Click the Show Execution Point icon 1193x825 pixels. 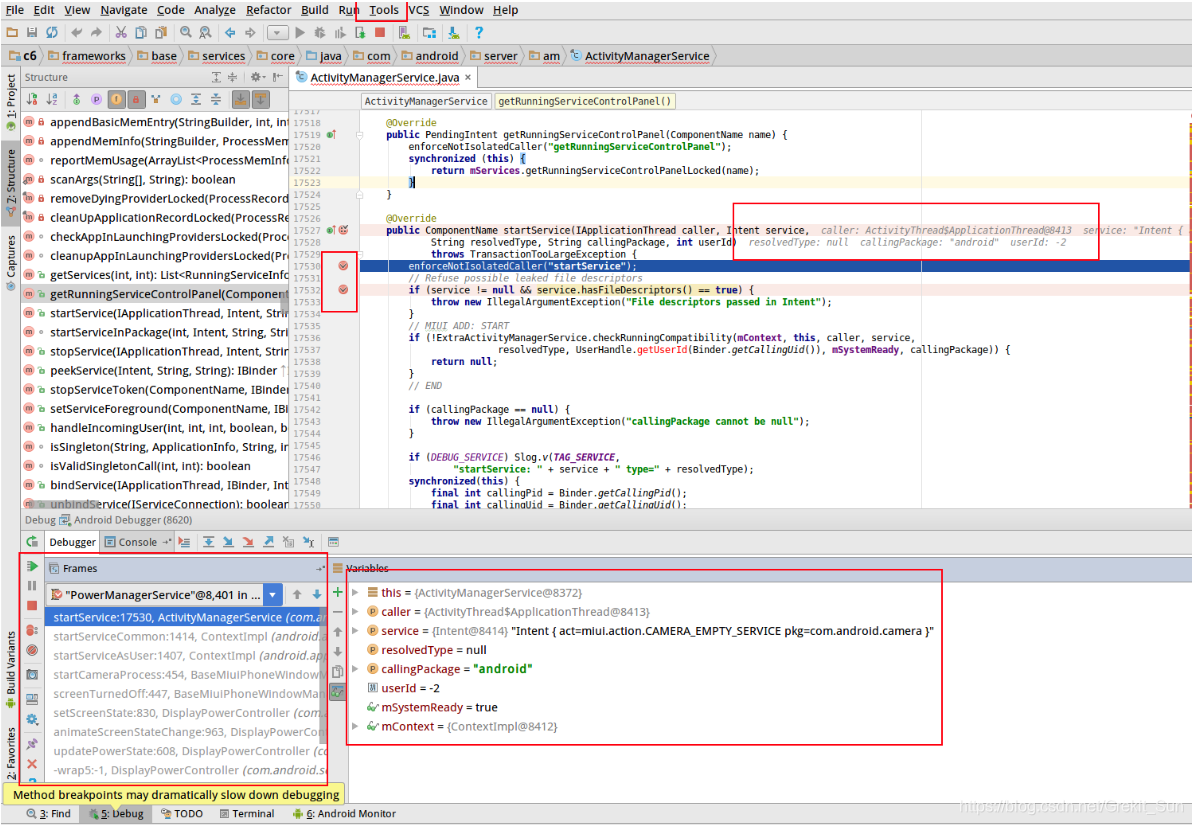click(x=183, y=542)
